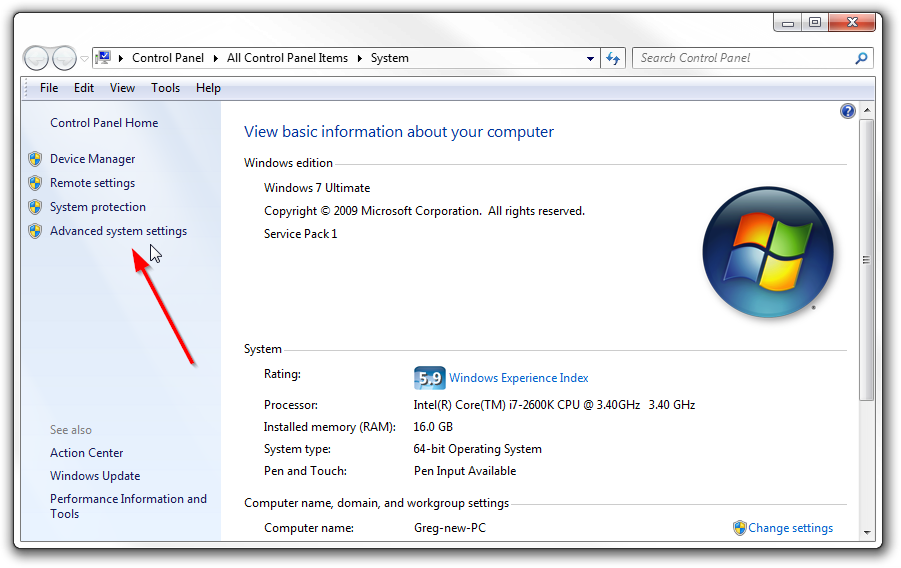Click the shield icon beside Device Manager
The height and width of the screenshot is (568, 901).
(35, 159)
